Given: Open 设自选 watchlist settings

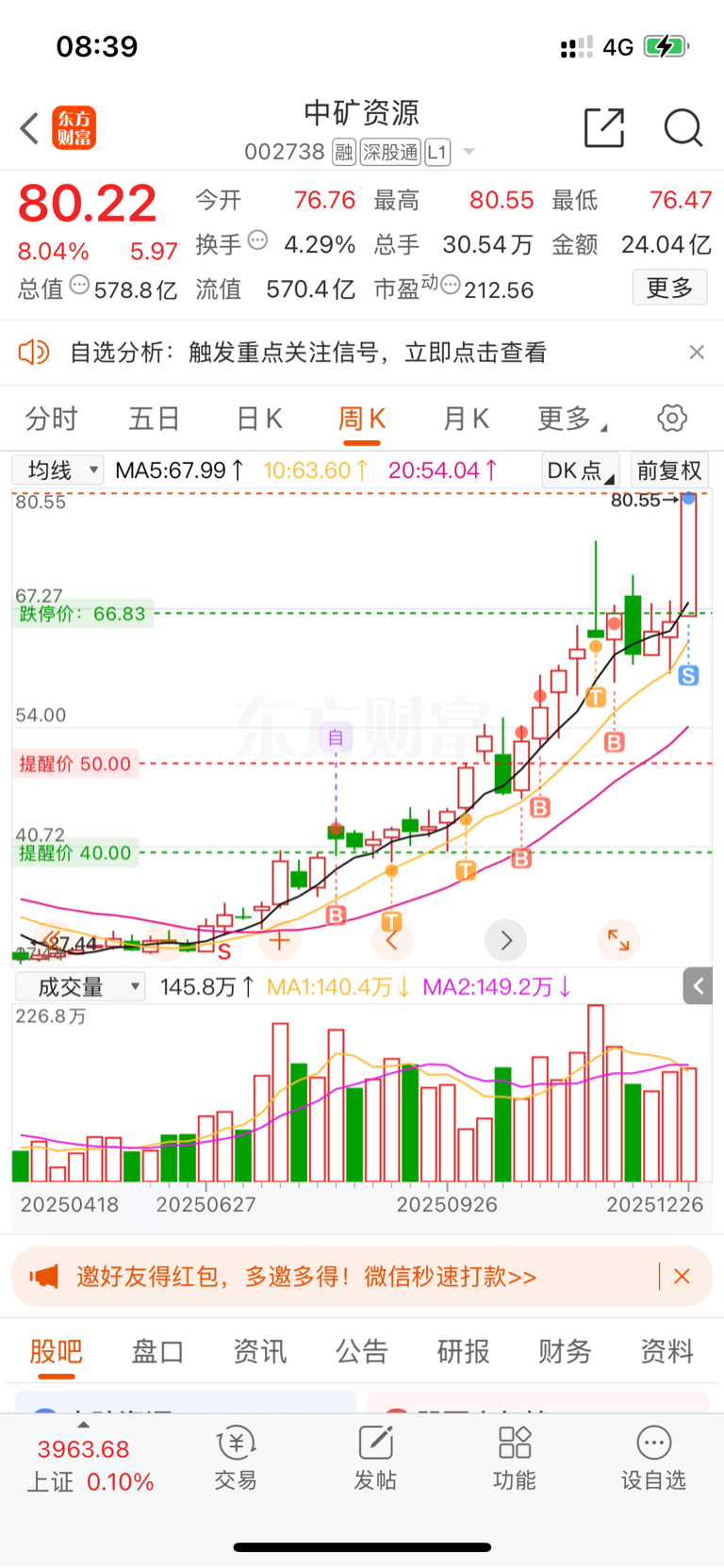Looking at the screenshot, I should point(653,1459).
